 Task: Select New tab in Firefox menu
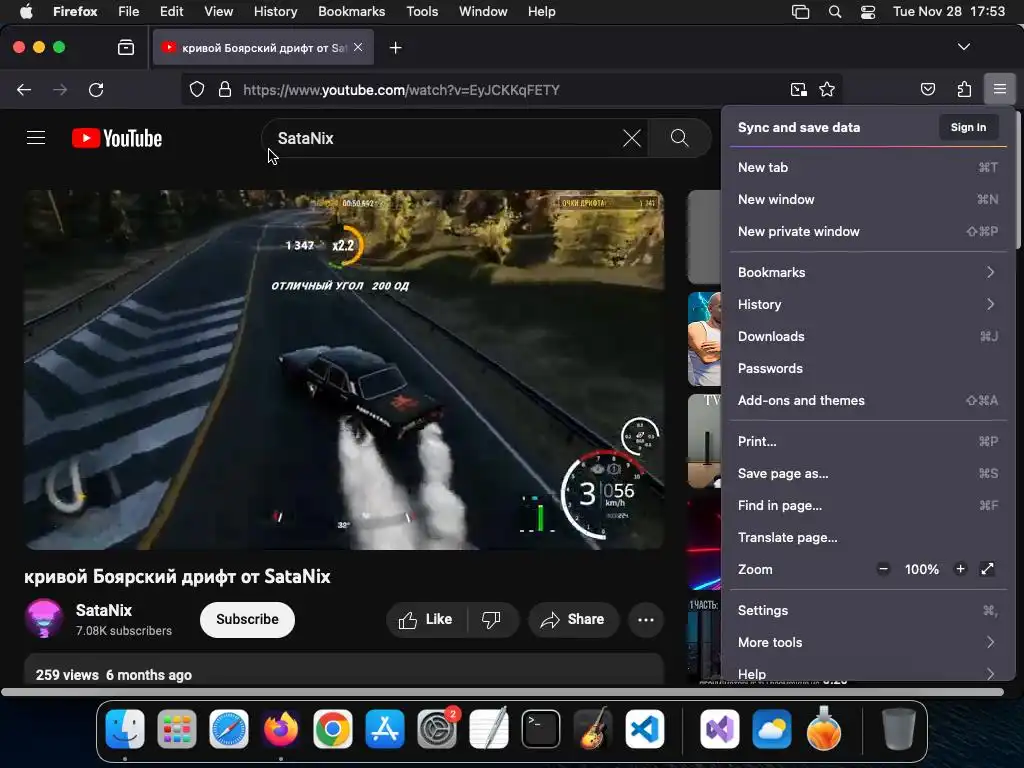tap(868, 167)
